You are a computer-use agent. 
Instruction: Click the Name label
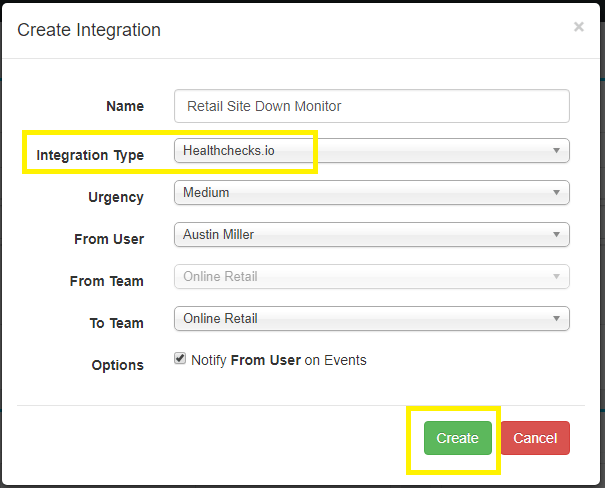[125, 106]
